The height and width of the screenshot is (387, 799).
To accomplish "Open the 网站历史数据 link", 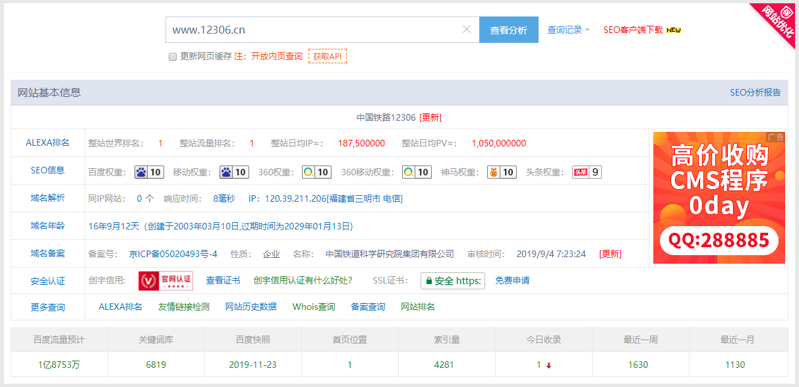I will (251, 306).
